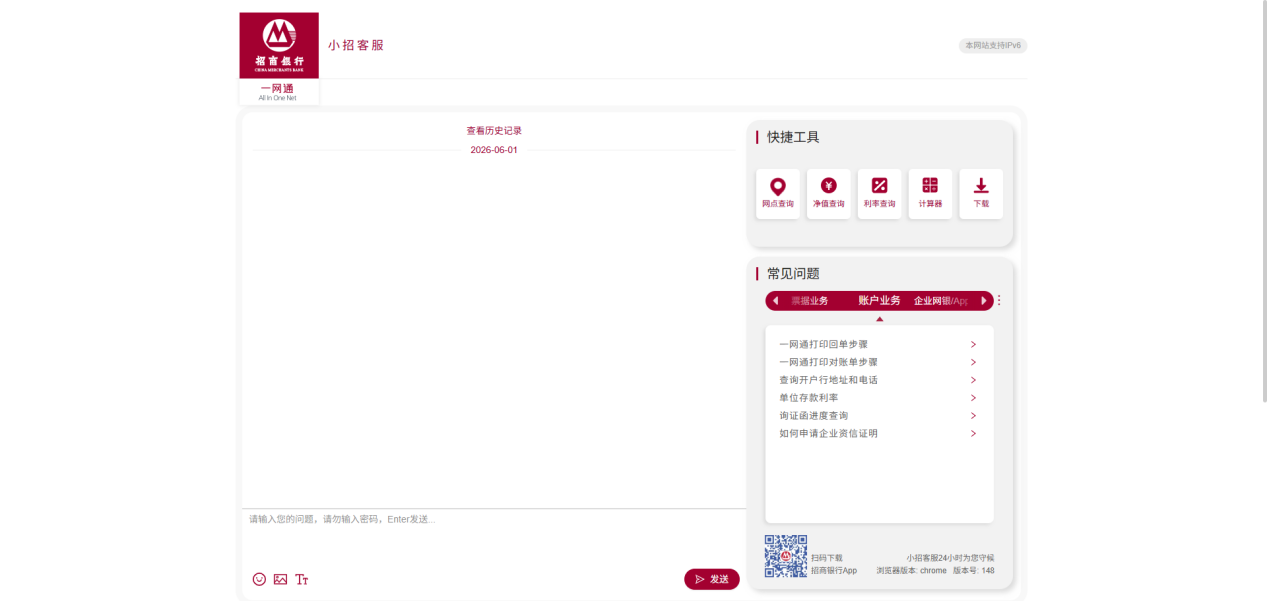1267x601 pixels.
Task: Change font size with the Tt icon
Action: click(302, 579)
